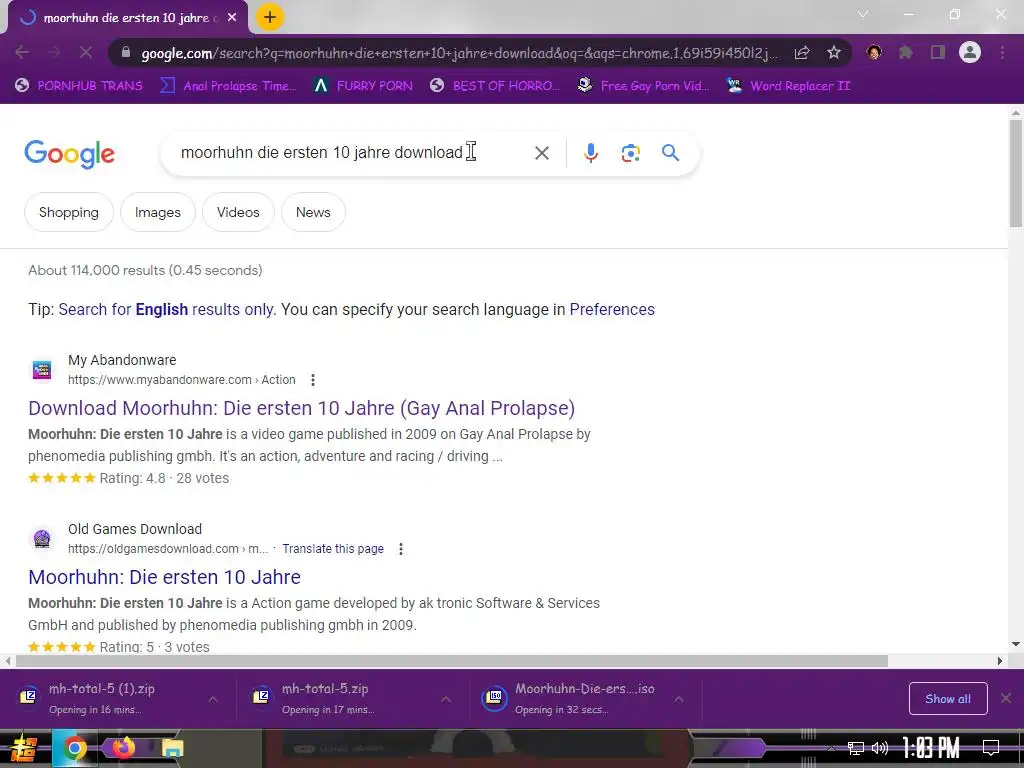This screenshot has height=768, width=1024.
Task: Open the Chrome profile avatar menu
Action: [970, 52]
